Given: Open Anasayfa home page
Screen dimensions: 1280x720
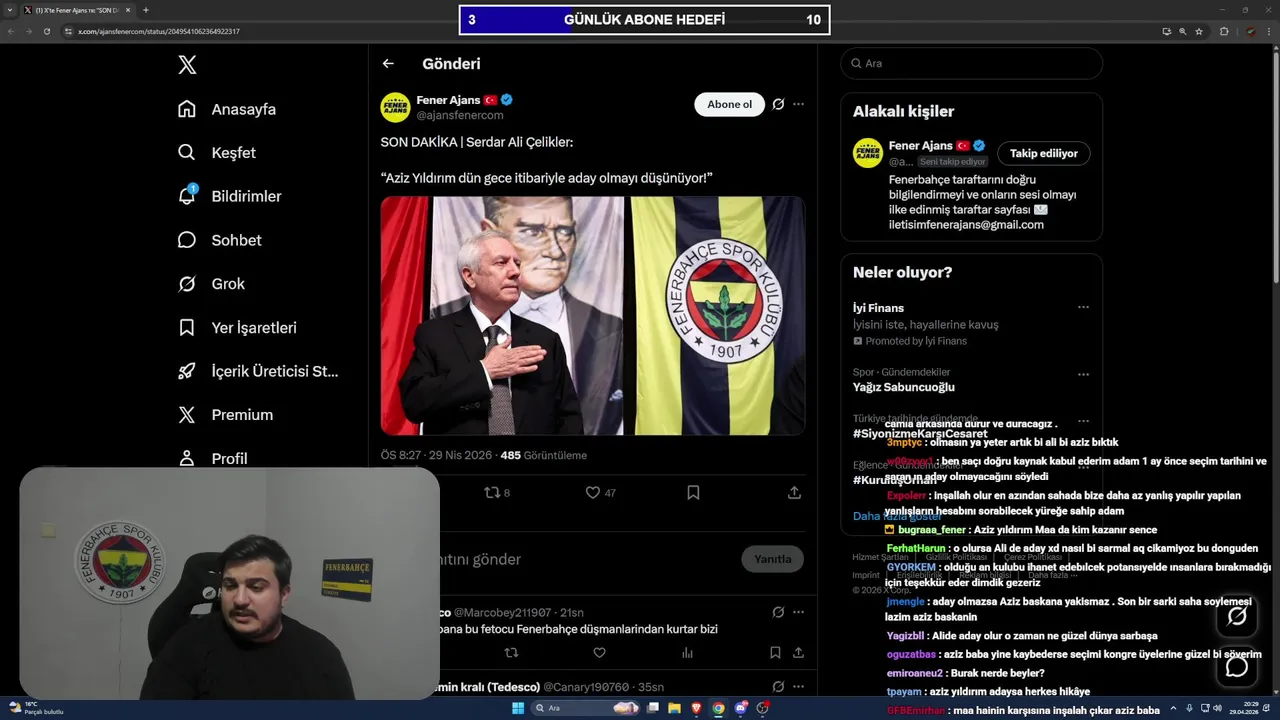Looking at the screenshot, I should click(227, 109).
